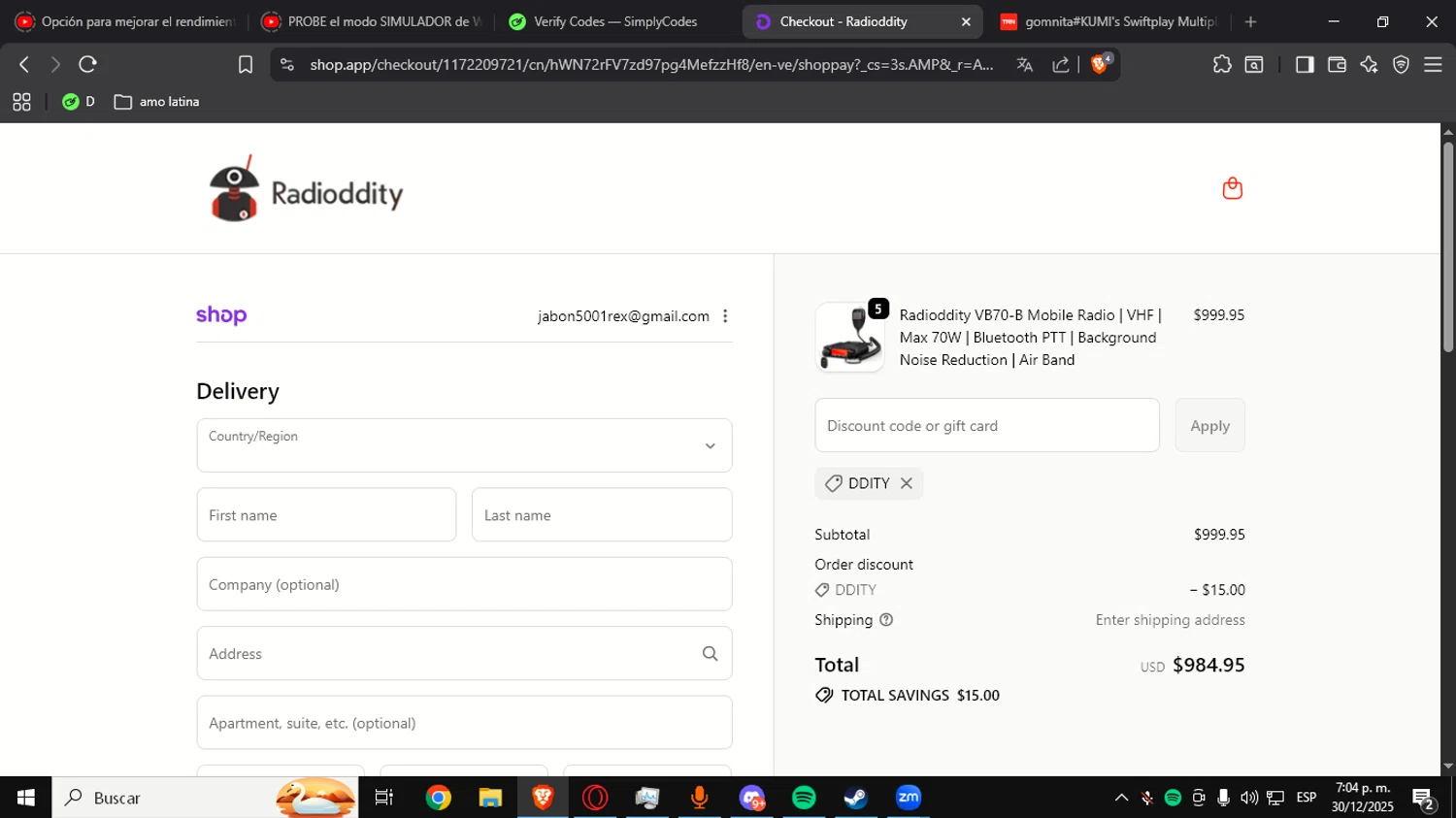
Task: Click the Company (optional) field
Action: [464, 584]
